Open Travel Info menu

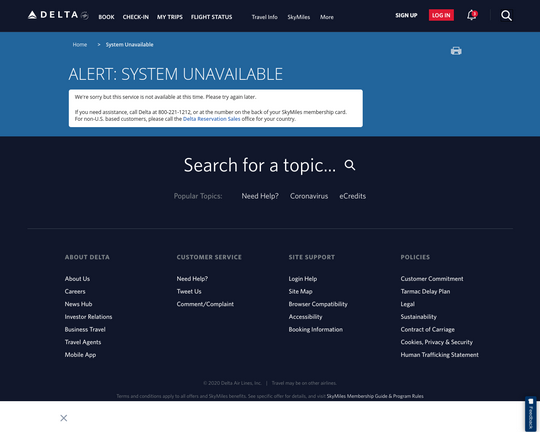click(x=264, y=17)
